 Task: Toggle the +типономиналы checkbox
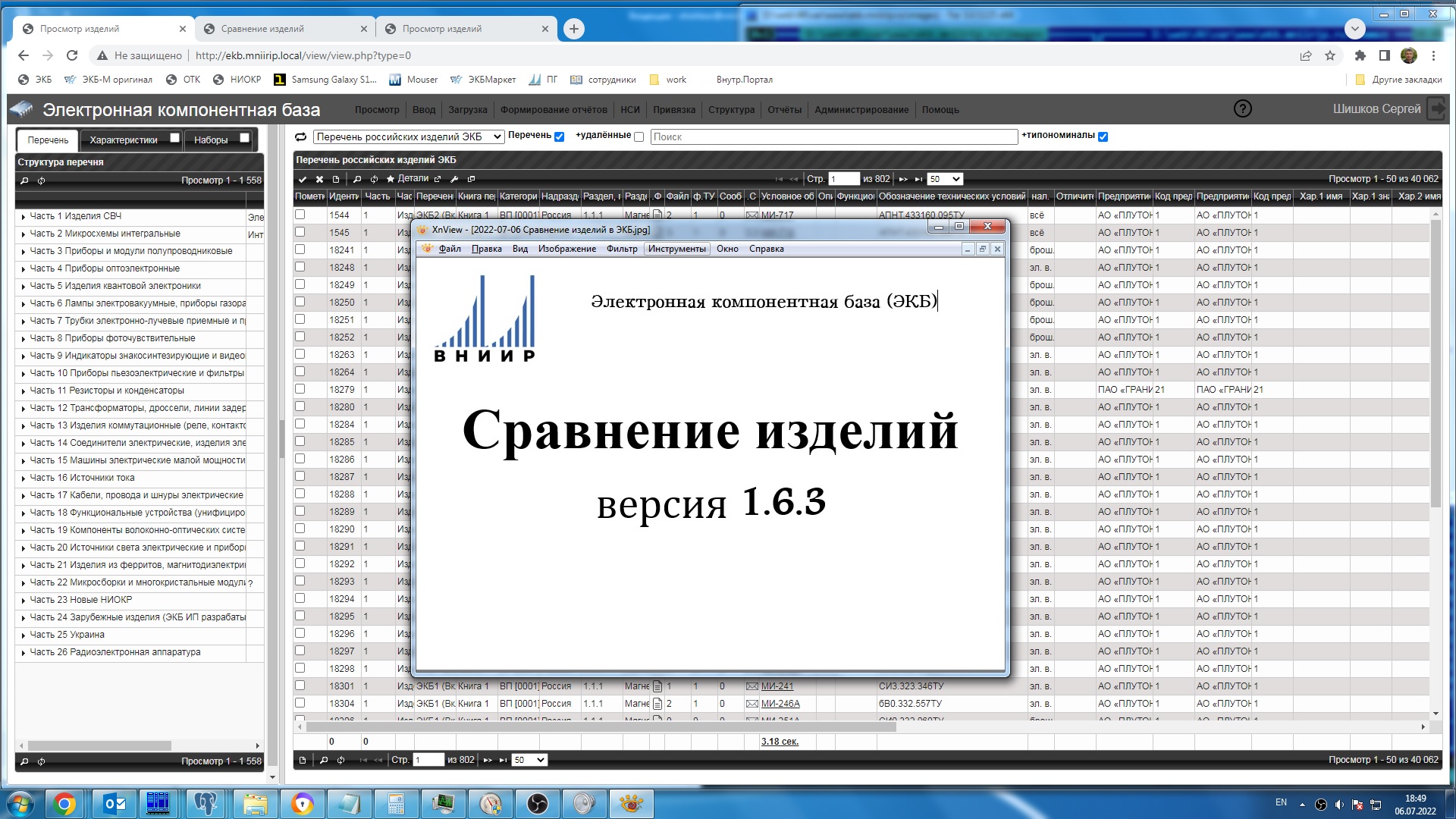(x=1103, y=137)
